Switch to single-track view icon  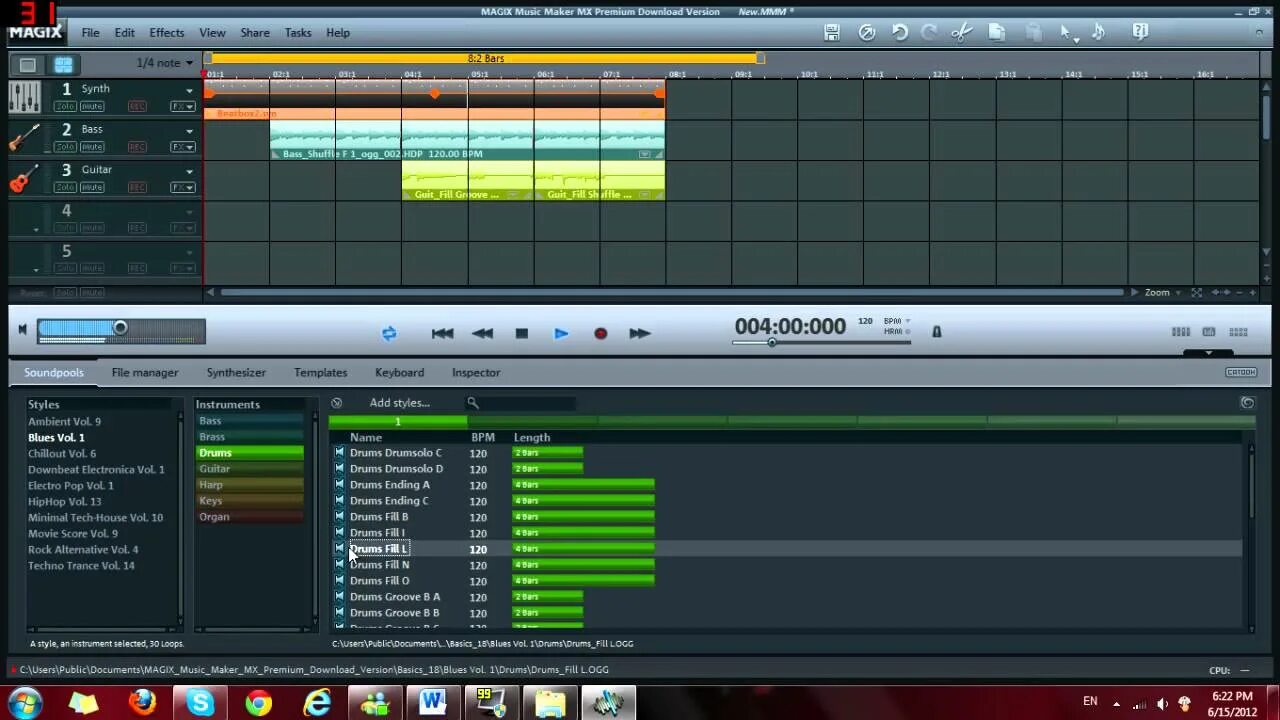[x=28, y=64]
